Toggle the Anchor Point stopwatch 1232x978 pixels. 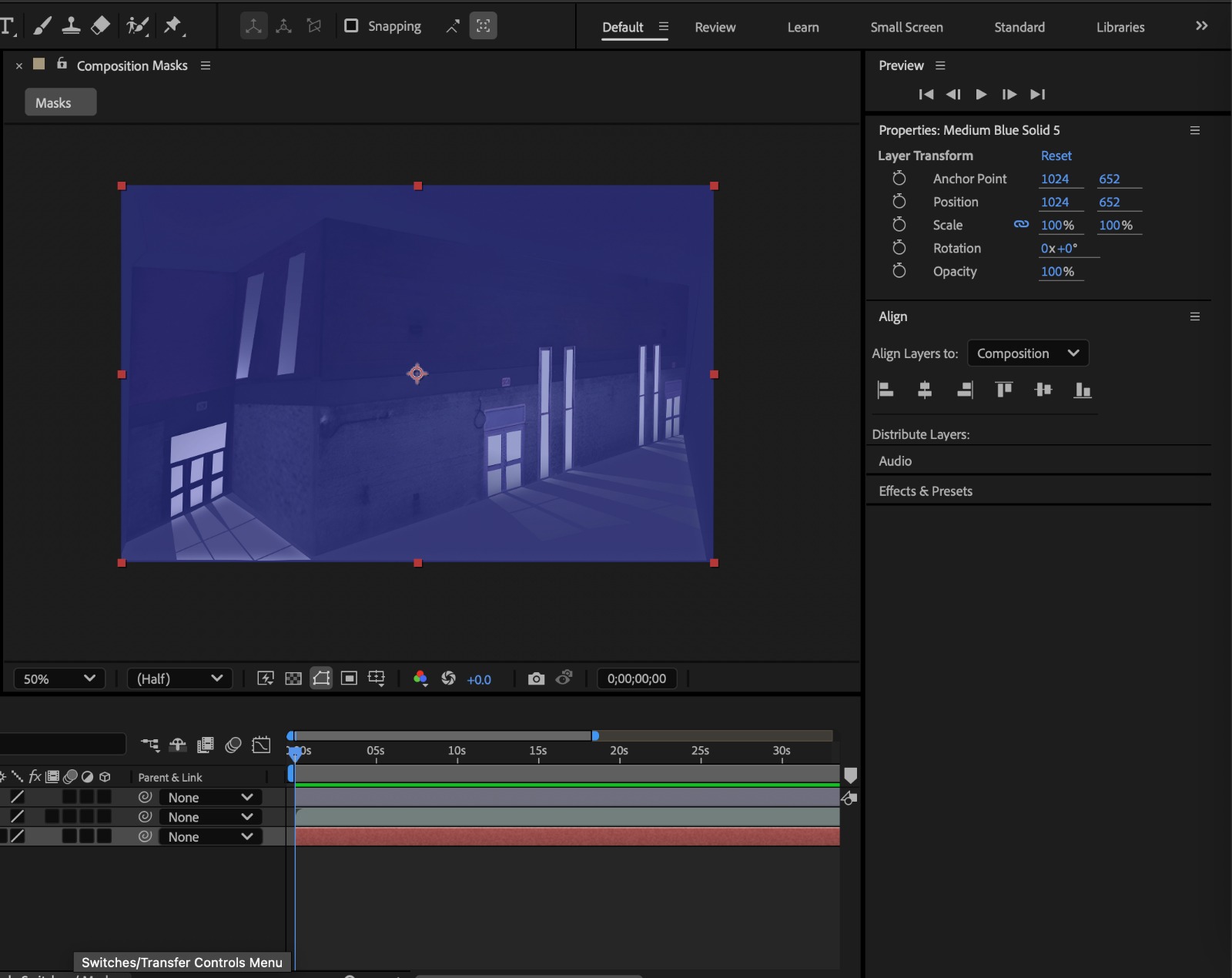[x=899, y=179]
